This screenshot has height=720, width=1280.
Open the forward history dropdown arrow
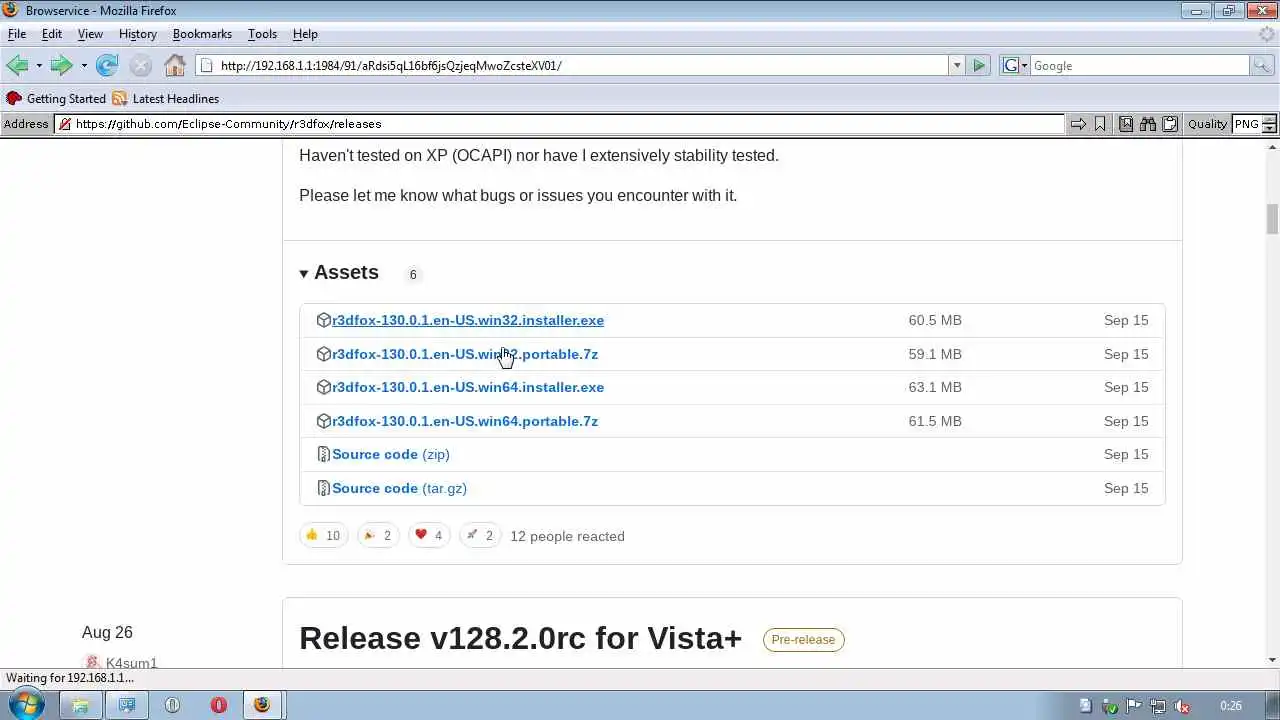click(x=84, y=65)
